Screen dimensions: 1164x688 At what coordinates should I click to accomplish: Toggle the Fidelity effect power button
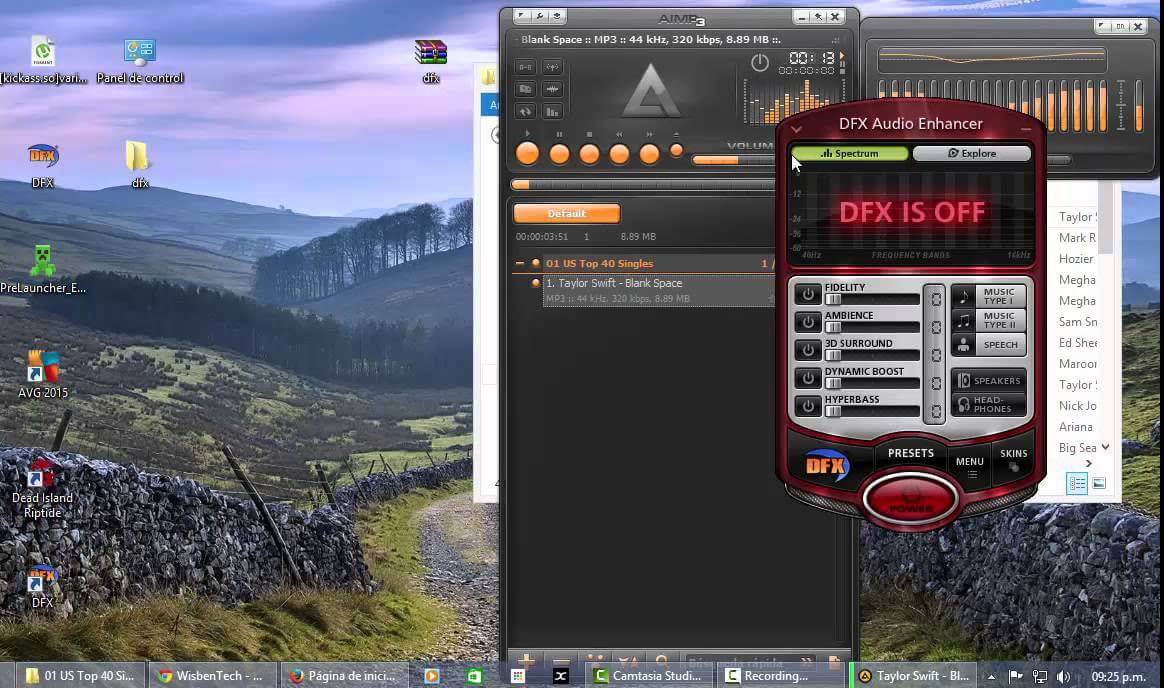pos(808,295)
